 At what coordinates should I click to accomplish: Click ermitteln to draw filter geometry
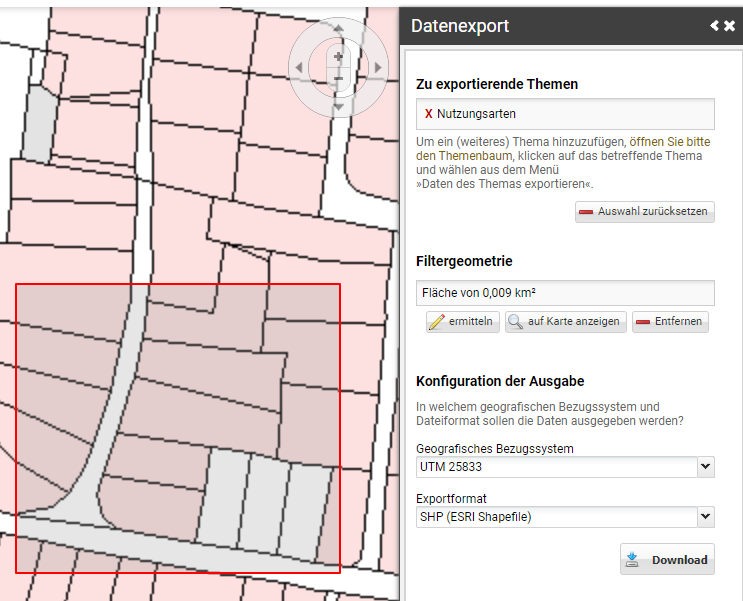click(x=462, y=321)
